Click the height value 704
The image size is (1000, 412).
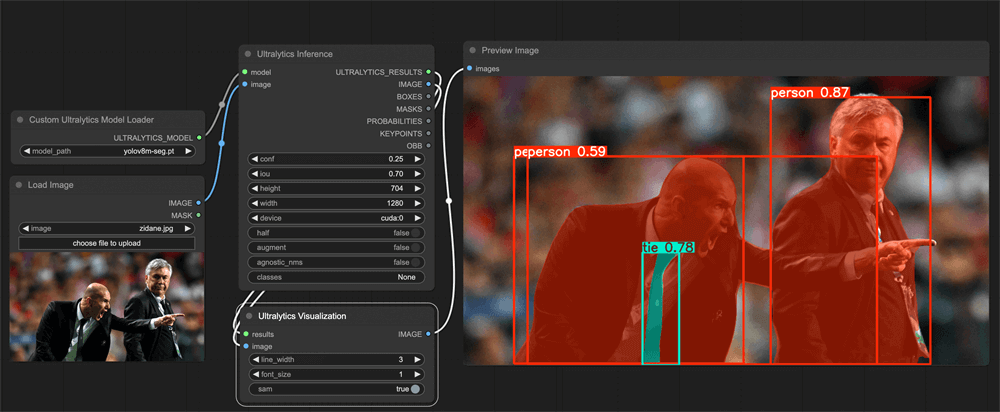[x=399, y=188]
